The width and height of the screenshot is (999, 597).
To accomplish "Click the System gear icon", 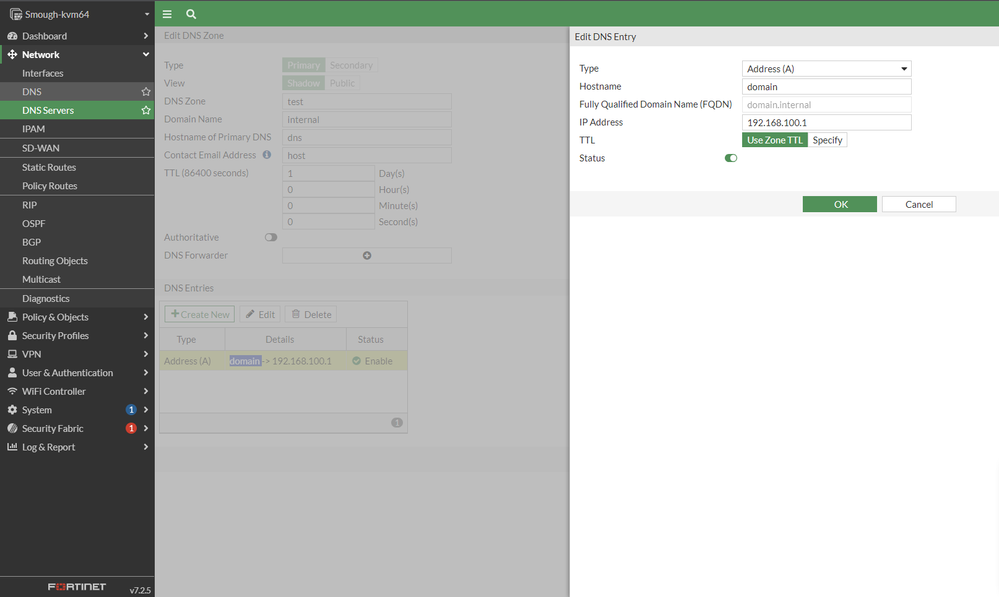I will click(12, 410).
